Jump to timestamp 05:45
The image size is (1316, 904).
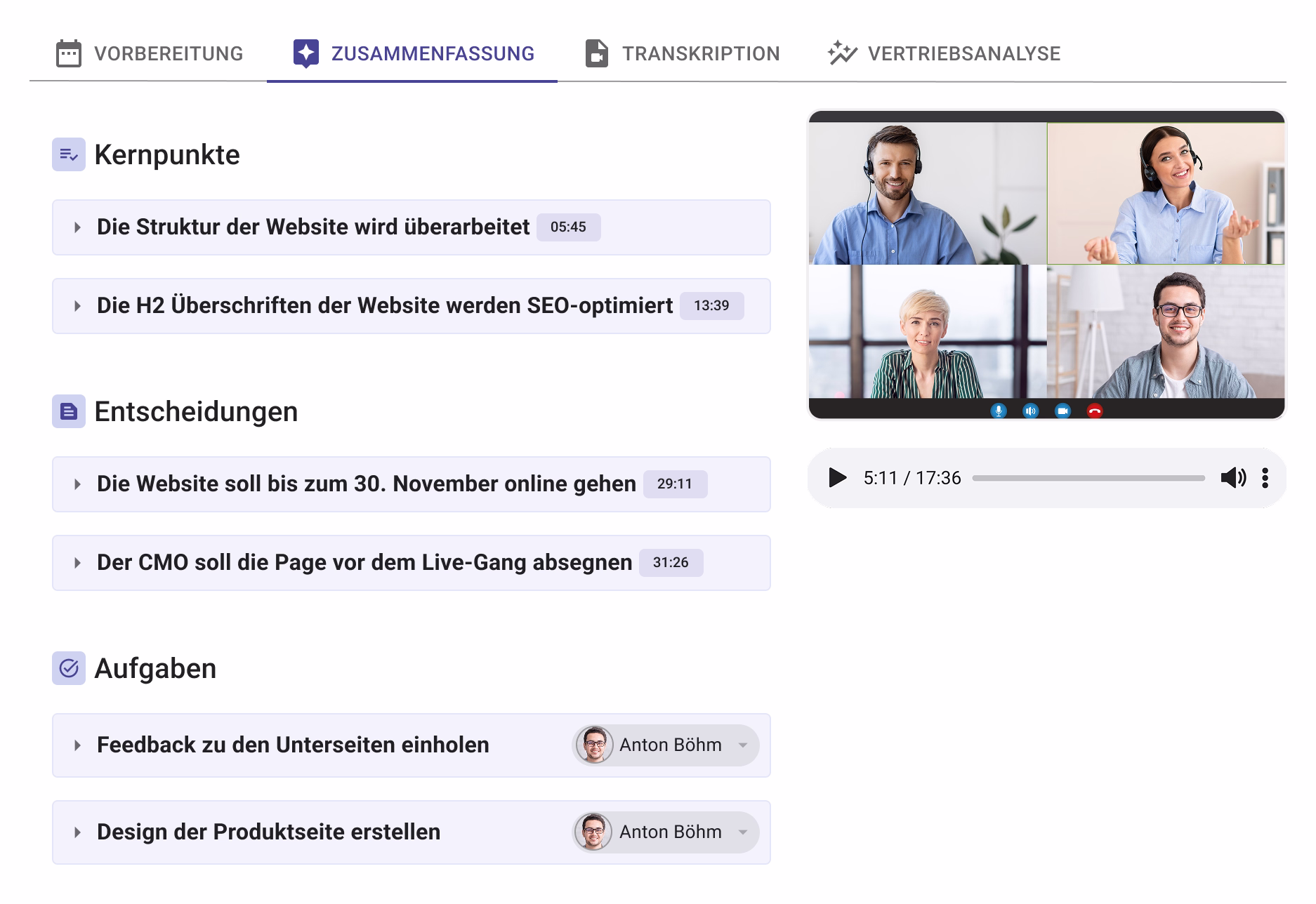click(x=568, y=227)
